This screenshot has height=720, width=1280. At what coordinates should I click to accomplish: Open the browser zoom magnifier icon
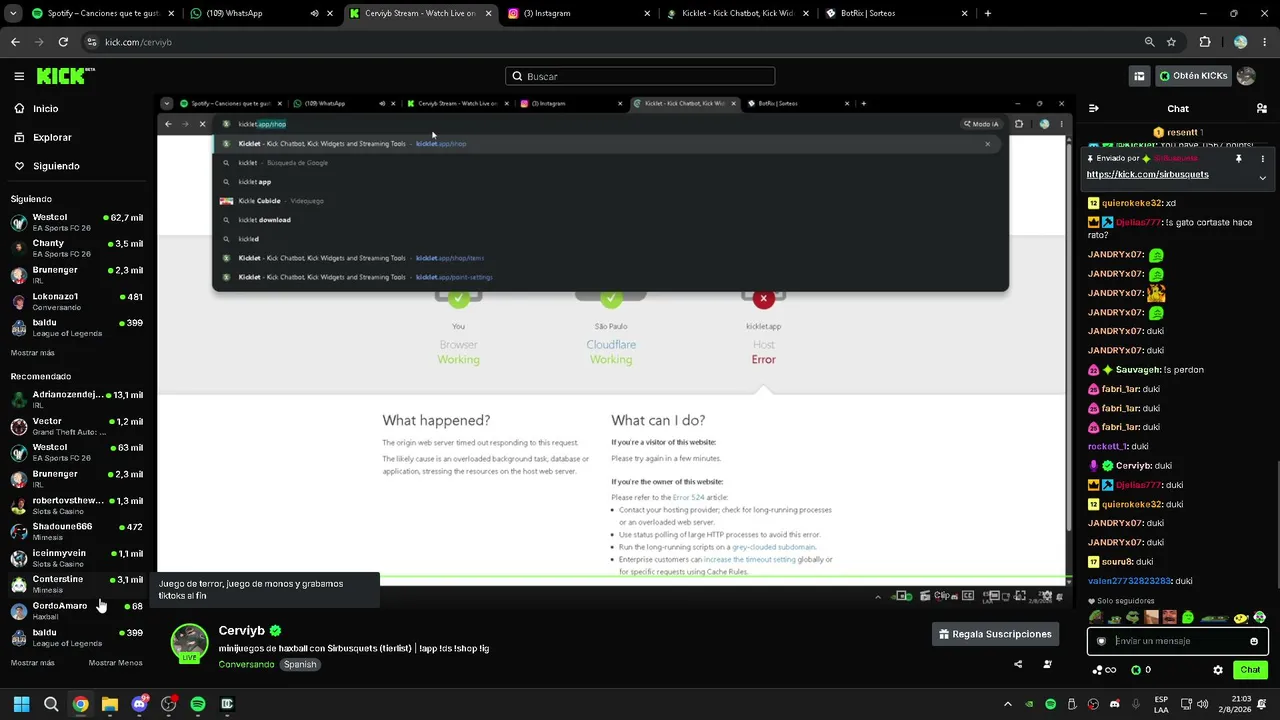coord(1149,42)
